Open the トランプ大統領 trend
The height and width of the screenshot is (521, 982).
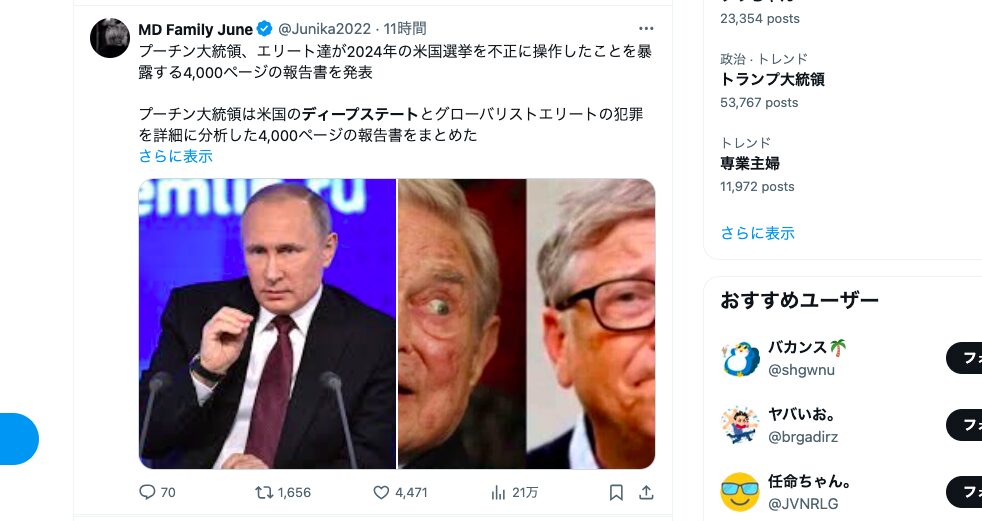(772, 80)
